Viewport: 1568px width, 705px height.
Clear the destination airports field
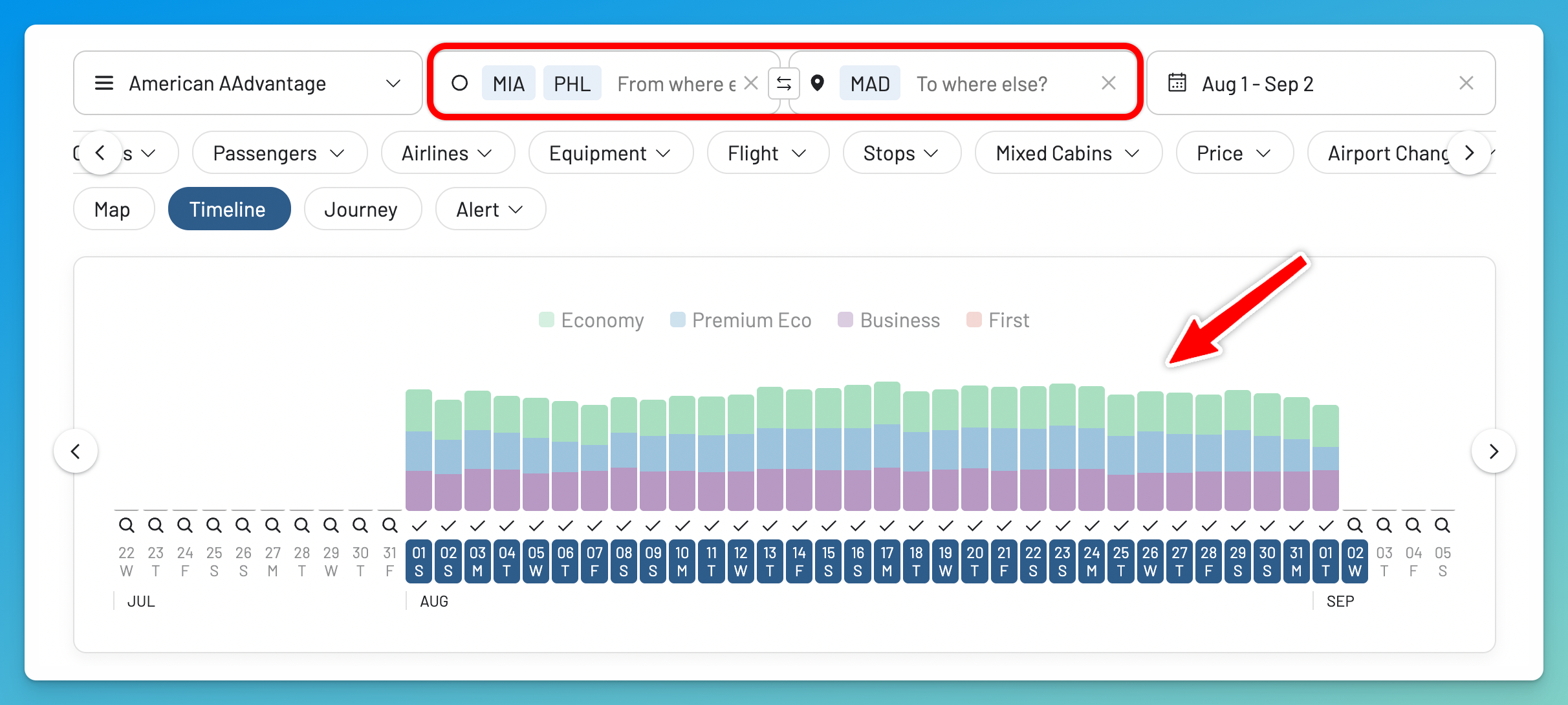point(1109,83)
